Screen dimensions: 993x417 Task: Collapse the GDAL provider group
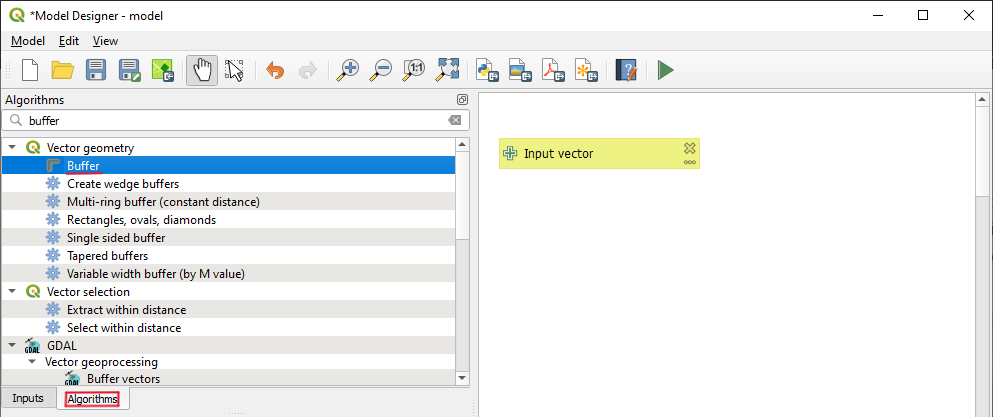tap(11, 345)
